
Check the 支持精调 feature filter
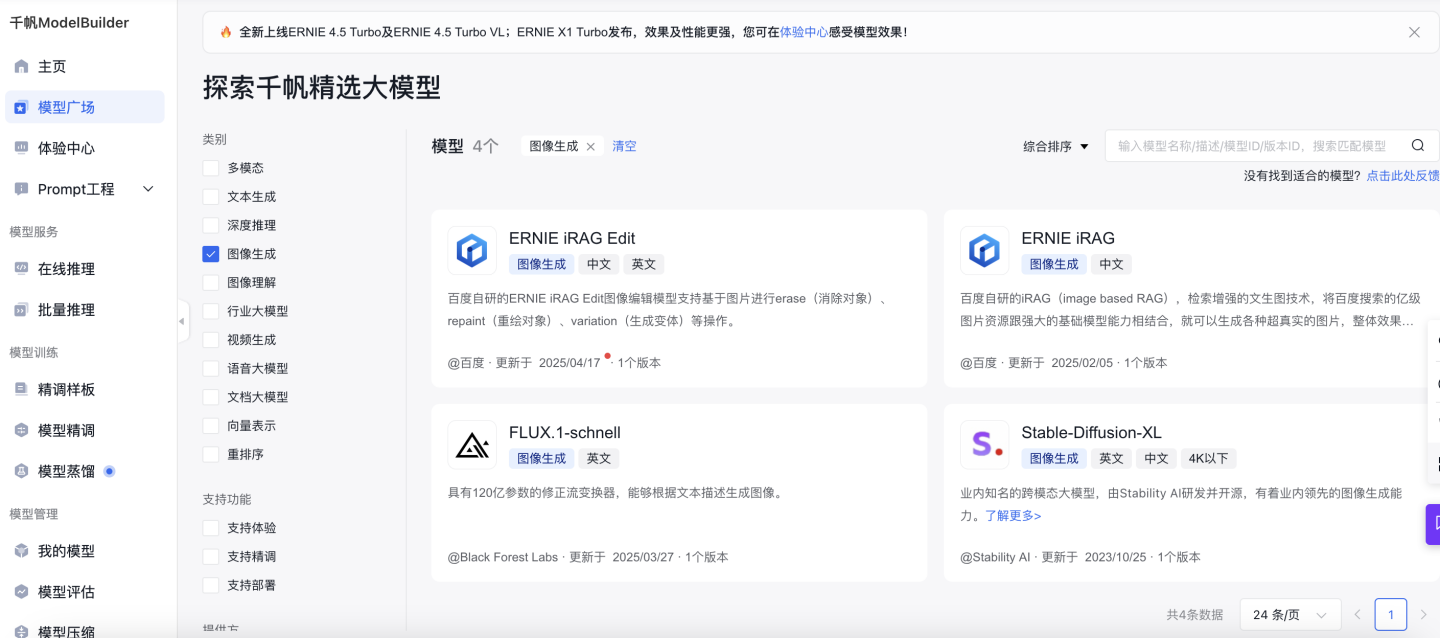pos(210,557)
